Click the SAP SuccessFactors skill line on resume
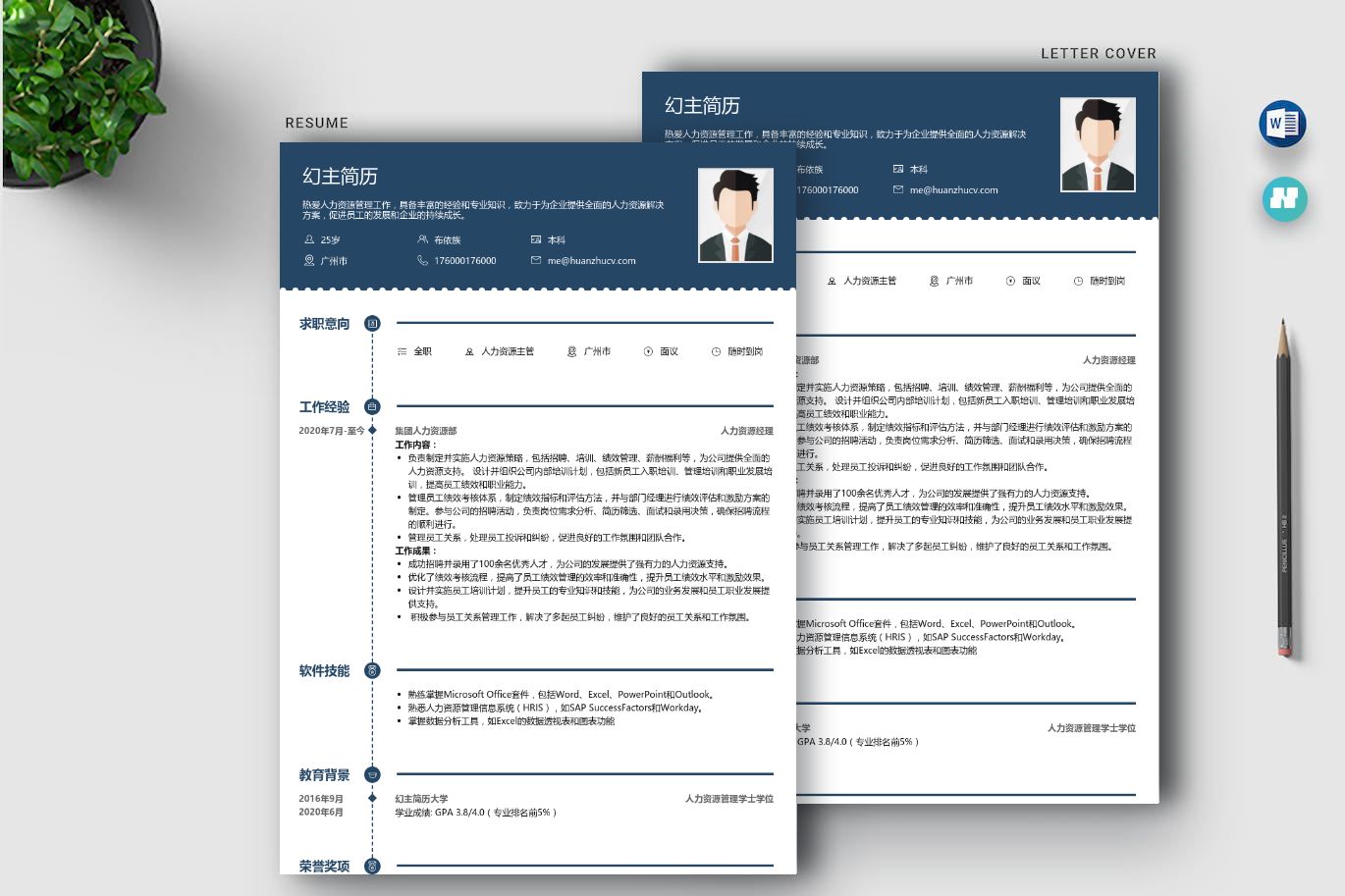Image resolution: width=1345 pixels, height=896 pixels. 556,708
